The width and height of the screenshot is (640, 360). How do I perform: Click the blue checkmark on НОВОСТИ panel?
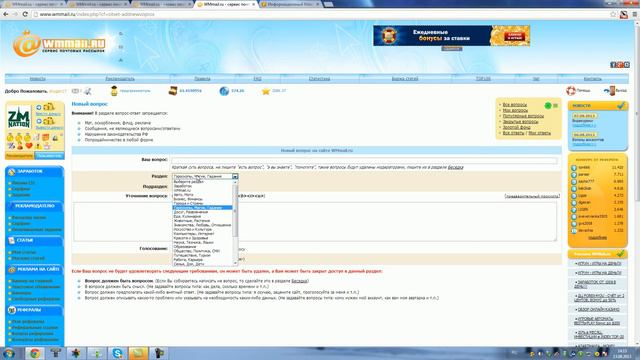pos(621,106)
